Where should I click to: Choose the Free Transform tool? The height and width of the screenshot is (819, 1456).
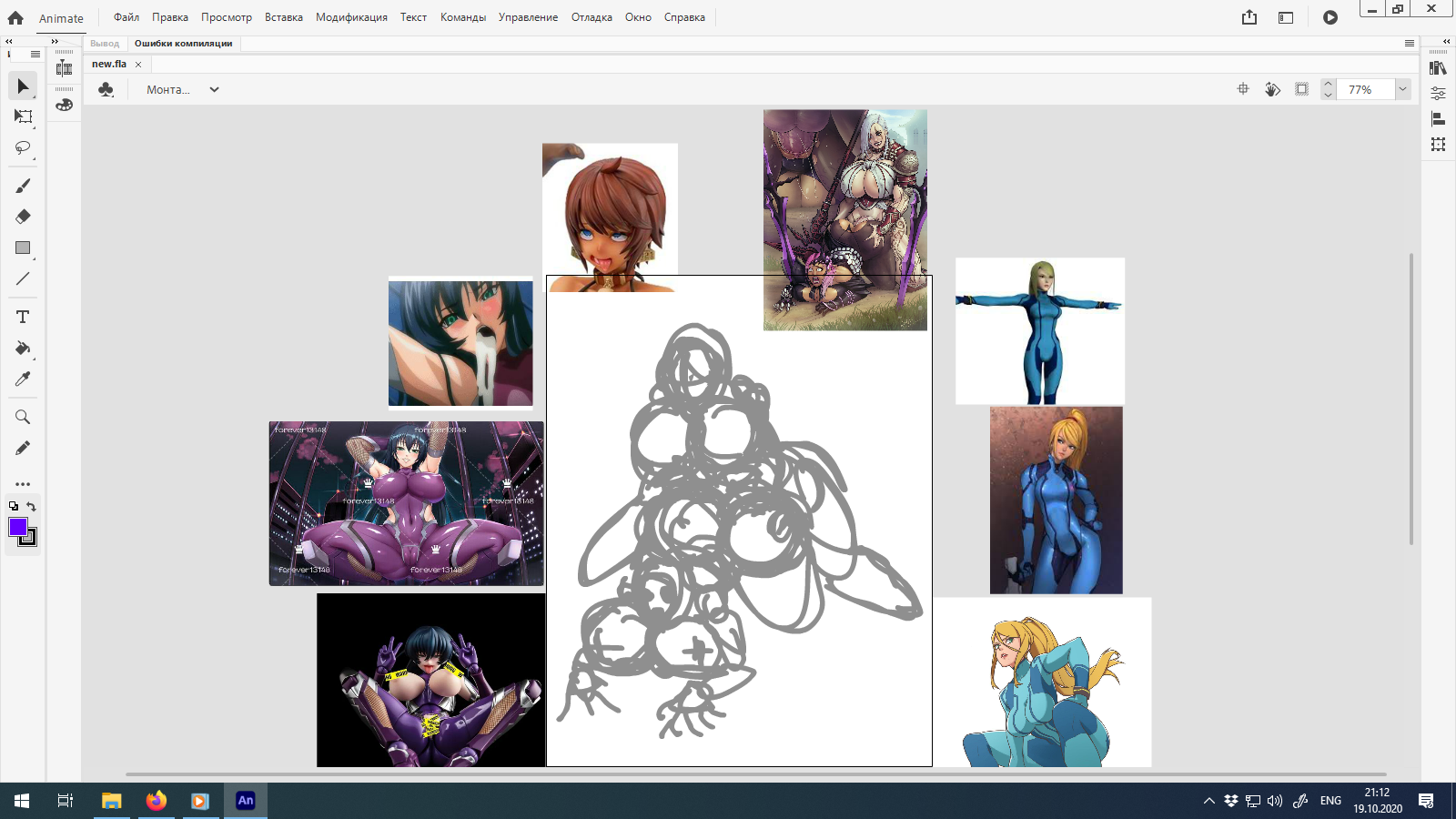(23, 116)
